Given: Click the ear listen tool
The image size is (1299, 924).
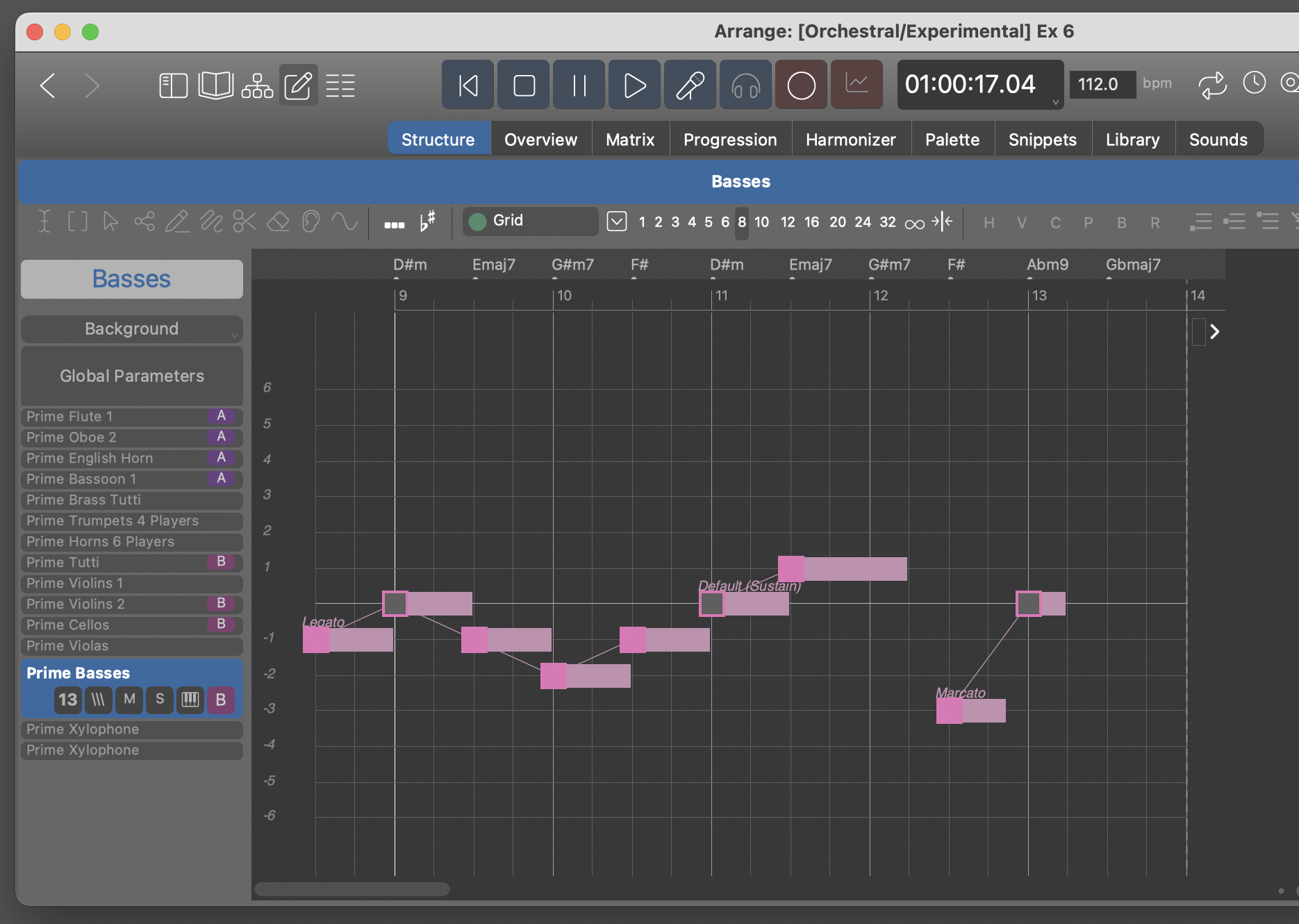Looking at the screenshot, I should click(x=311, y=222).
